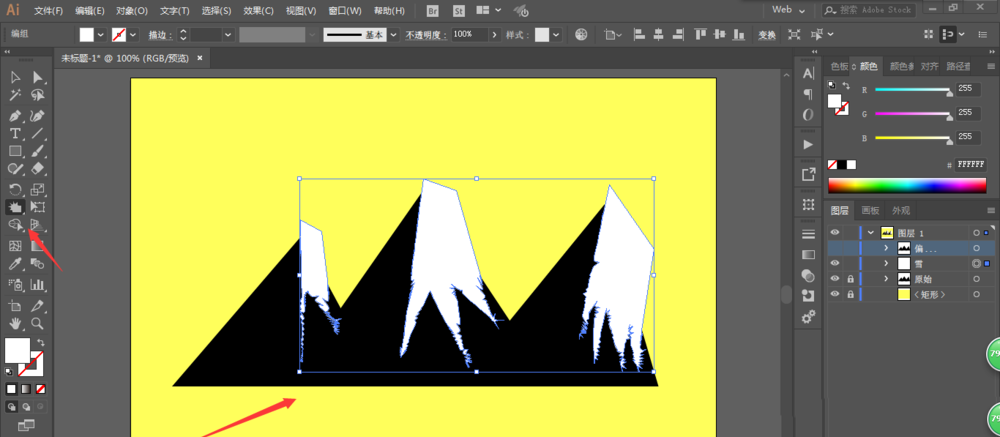Open the 样式 style dropdown
Image resolution: width=1000 pixels, height=437 pixels.
557,34
